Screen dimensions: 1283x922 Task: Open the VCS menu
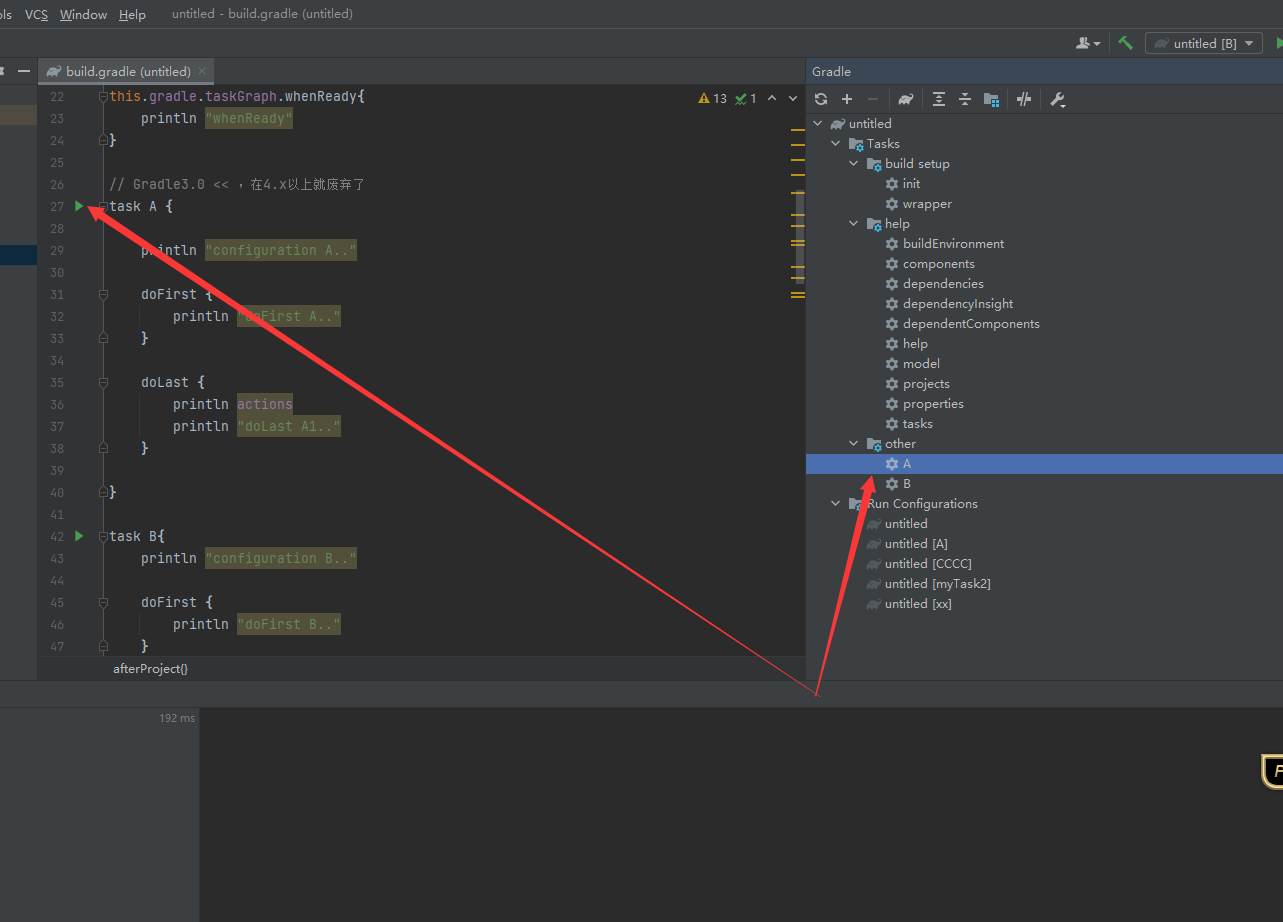point(36,14)
